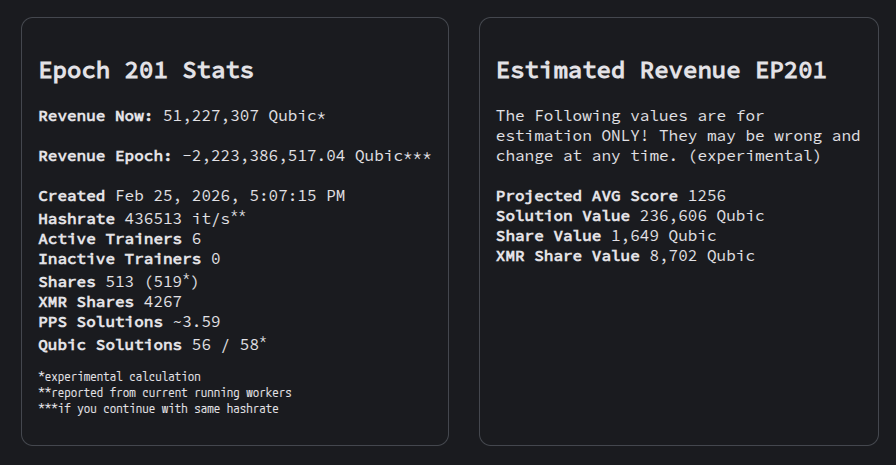The width and height of the screenshot is (896, 465).
Task: Click the Qubic Solutions 56 / 58 line
Action: pos(152,345)
